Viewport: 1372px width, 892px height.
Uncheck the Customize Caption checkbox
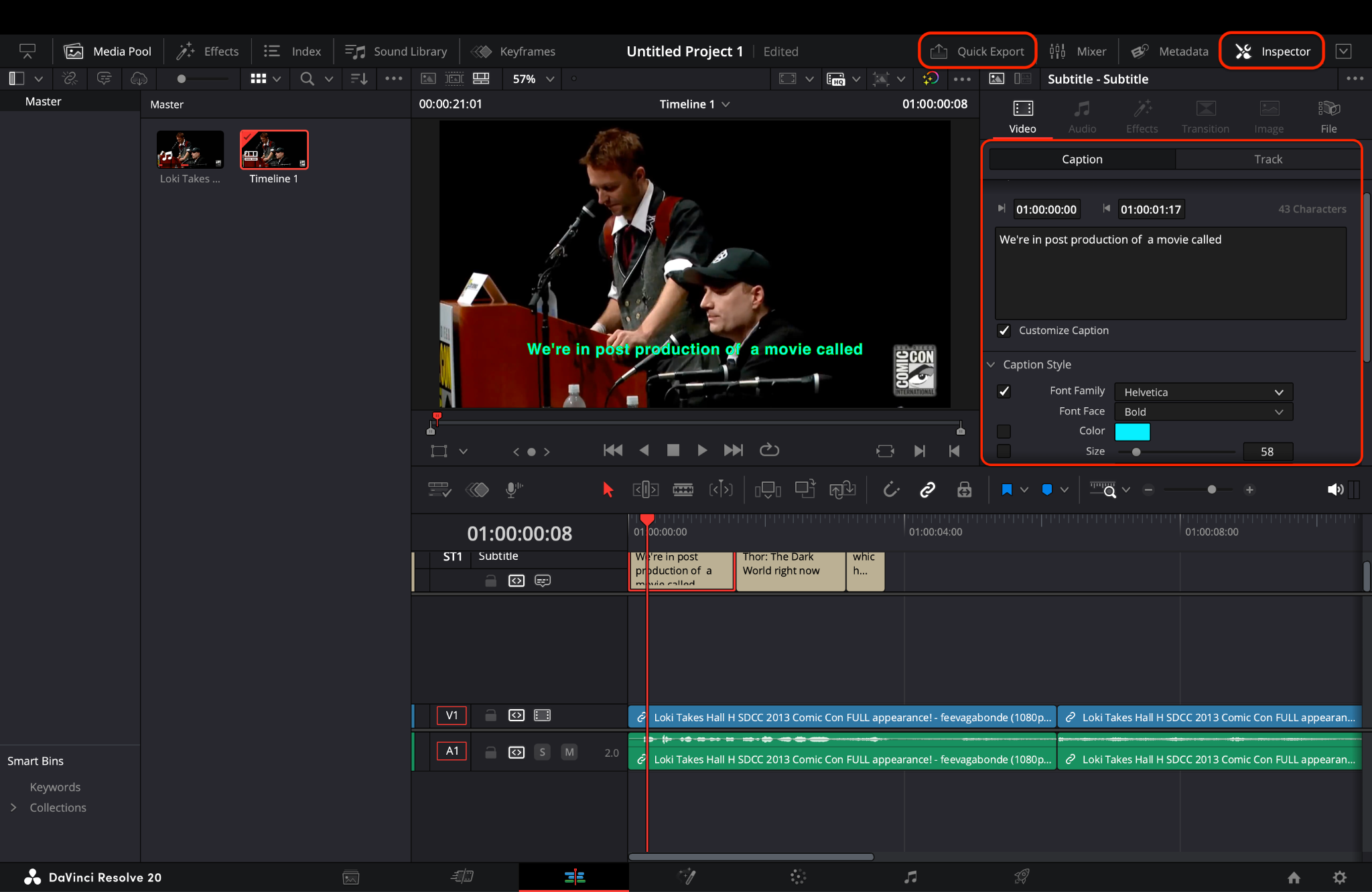(1004, 330)
